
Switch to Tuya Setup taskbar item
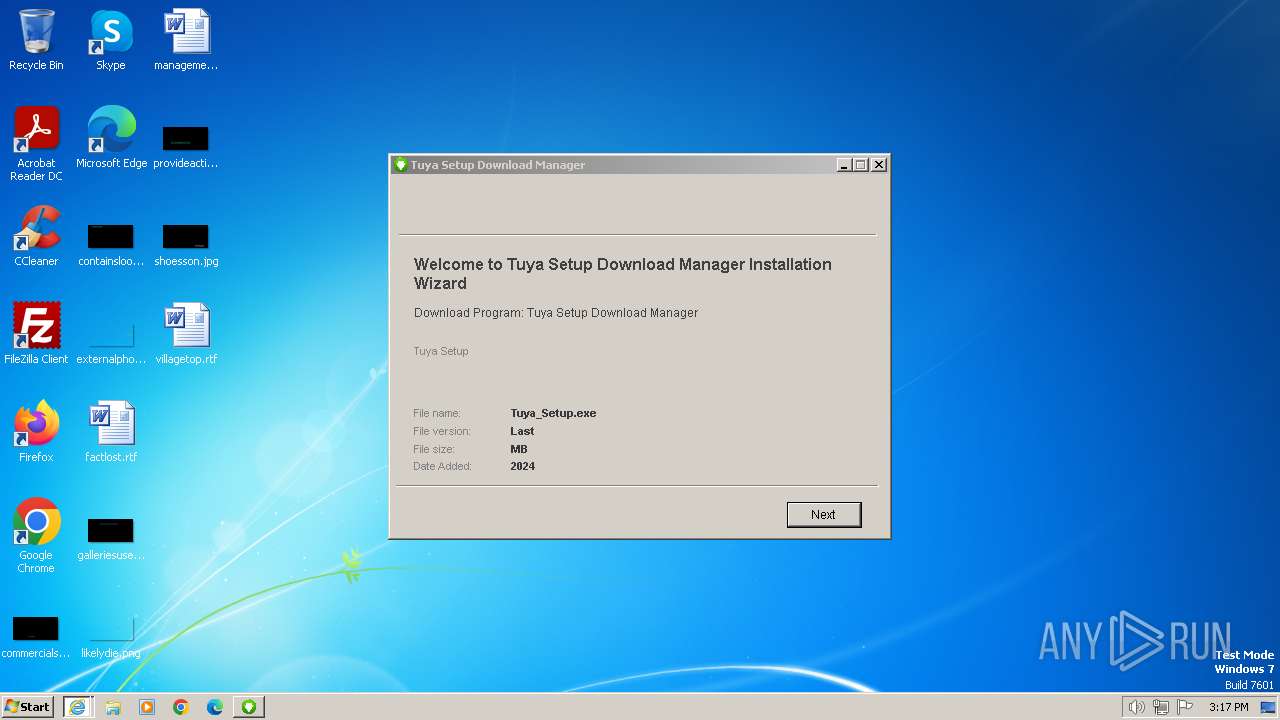(249, 707)
